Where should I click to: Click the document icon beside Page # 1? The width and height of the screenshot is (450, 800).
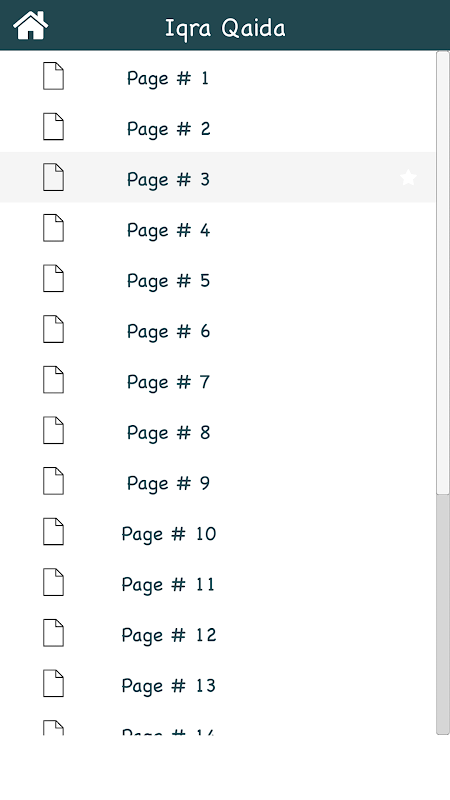(x=54, y=76)
